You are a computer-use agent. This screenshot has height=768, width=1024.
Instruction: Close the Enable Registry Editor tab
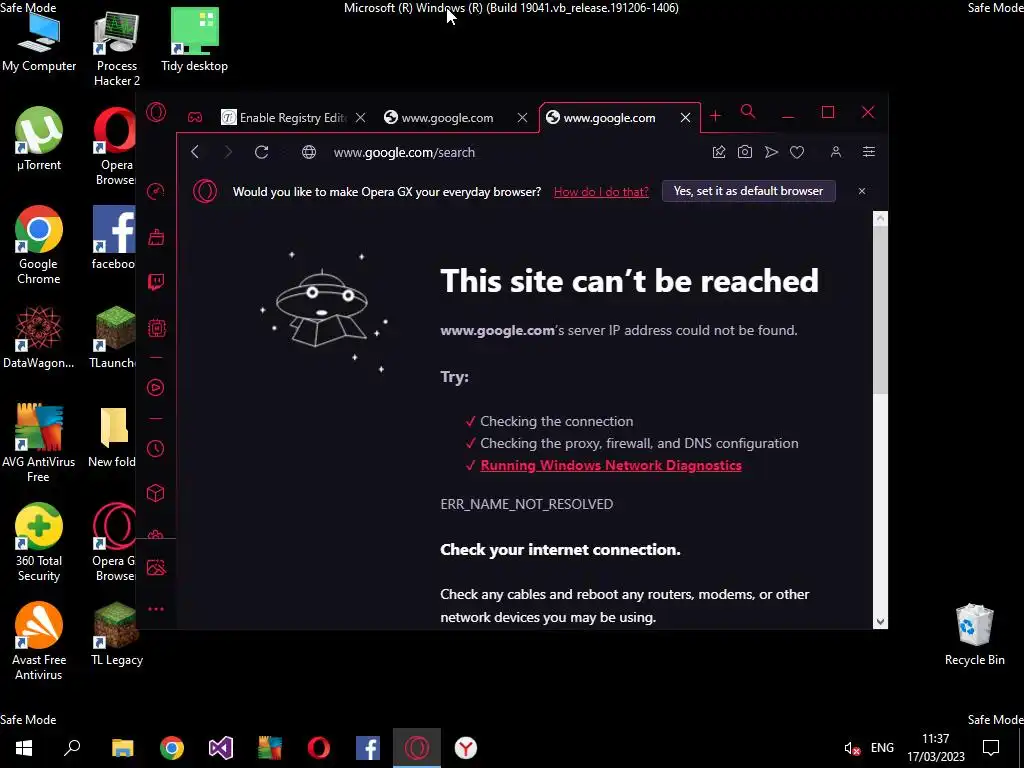360,118
